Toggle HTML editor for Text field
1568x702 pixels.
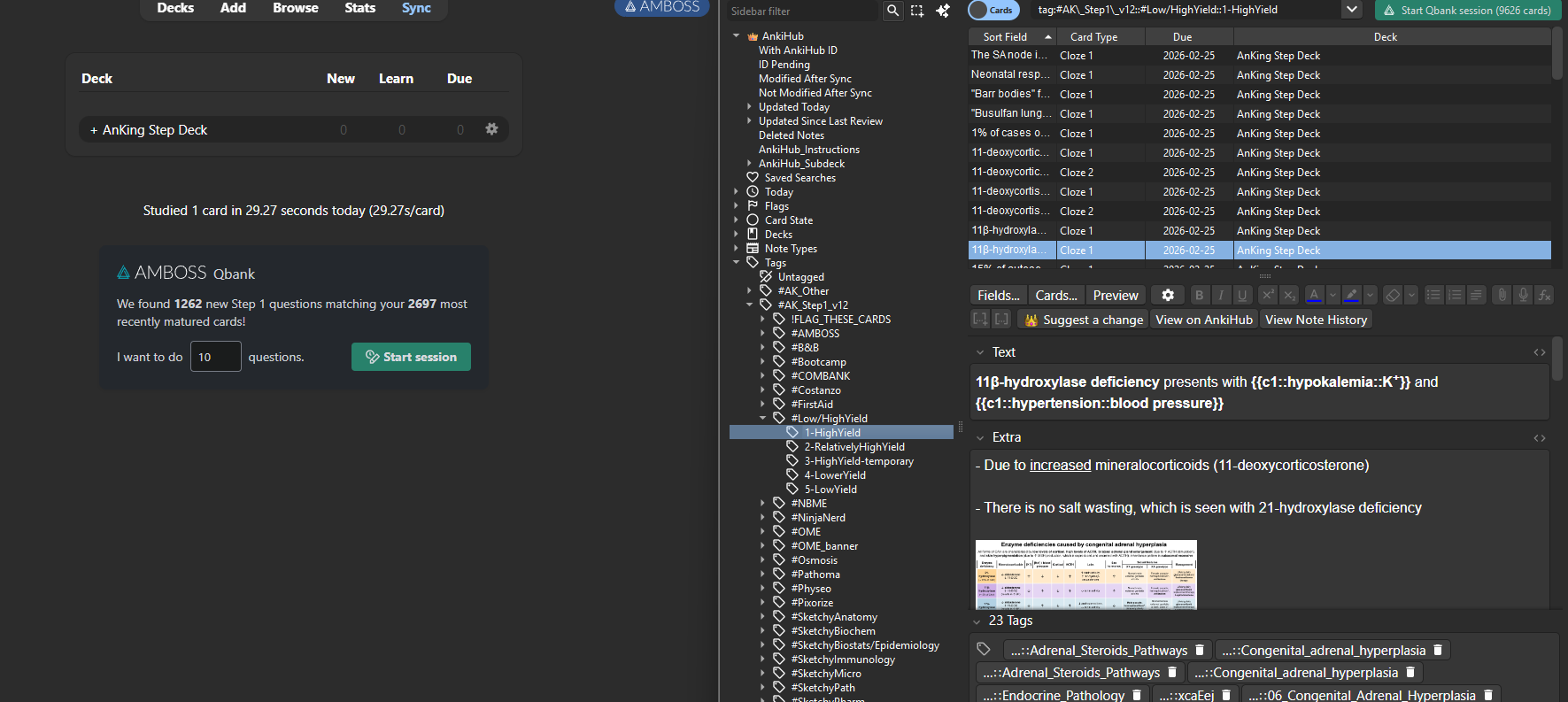pyautogui.click(x=1540, y=352)
